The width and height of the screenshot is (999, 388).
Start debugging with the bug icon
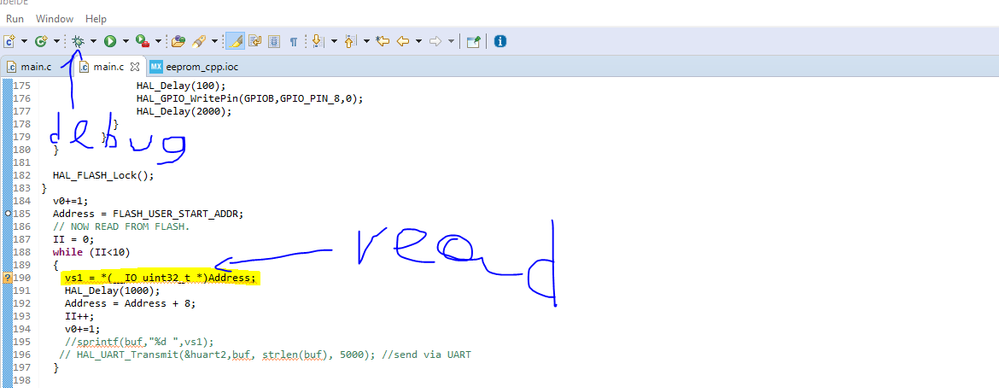click(78, 41)
